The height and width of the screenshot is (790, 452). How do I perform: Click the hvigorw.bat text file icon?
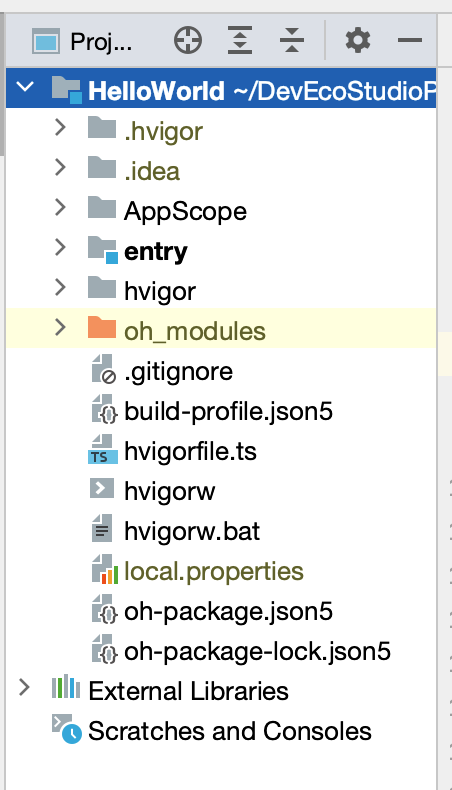click(102, 529)
